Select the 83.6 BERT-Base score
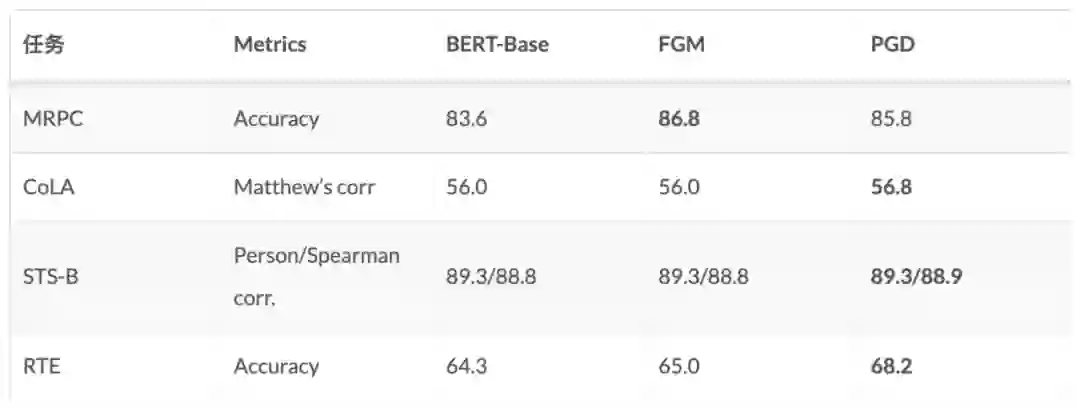Screen dimensions: 1080x408 (466, 119)
